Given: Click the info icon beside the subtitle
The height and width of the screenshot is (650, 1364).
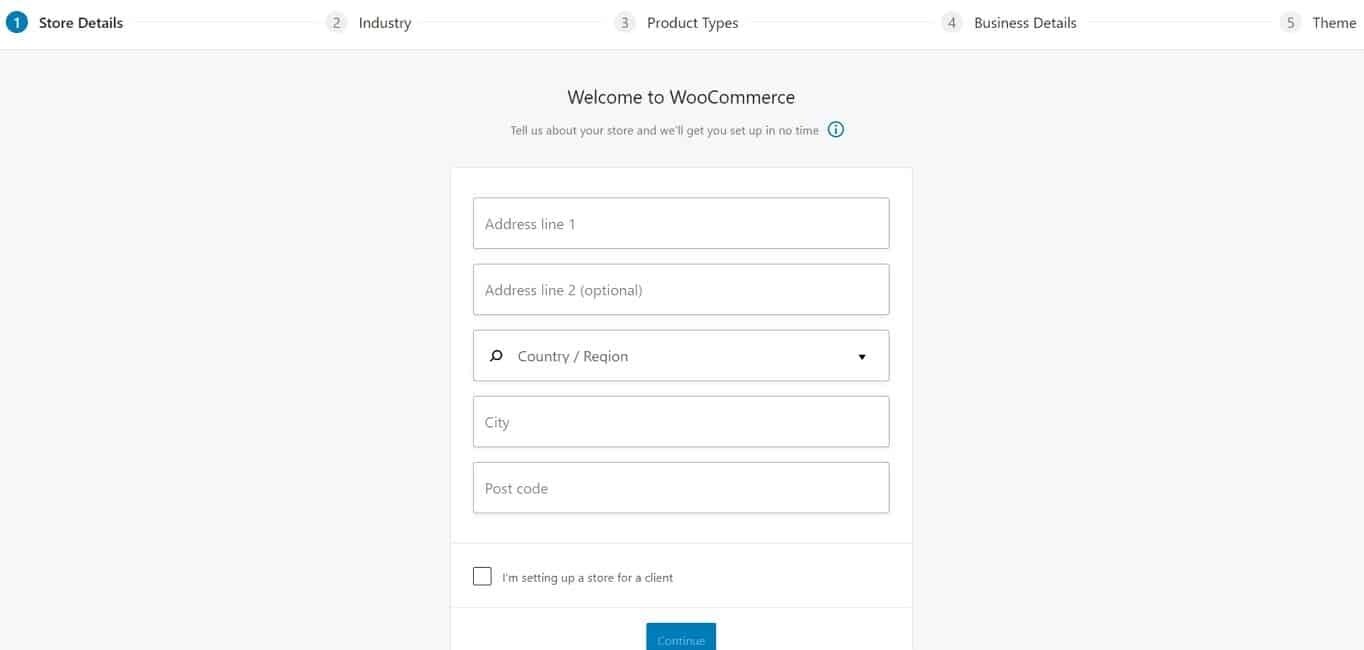Looking at the screenshot, I should [836, 130].
